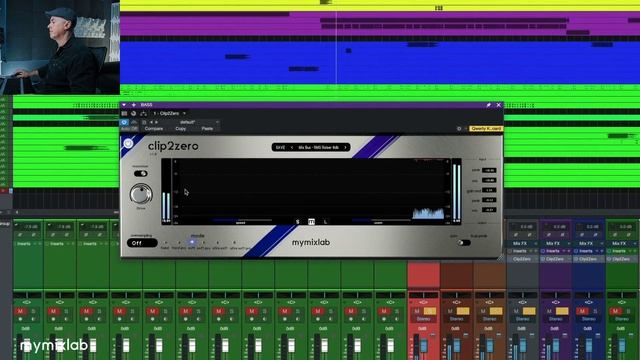The width and height of the screenshot is (640, 360).
Task: Toggle the blue bypass button in plugin header
Action: pos(124,122)
